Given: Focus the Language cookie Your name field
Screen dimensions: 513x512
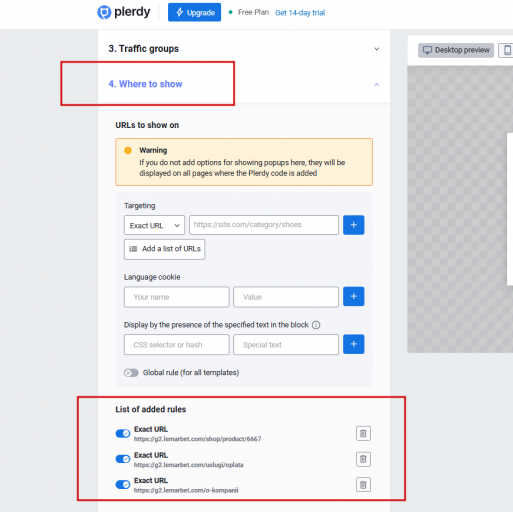Looking at the screenshot, I should point(177,297).
